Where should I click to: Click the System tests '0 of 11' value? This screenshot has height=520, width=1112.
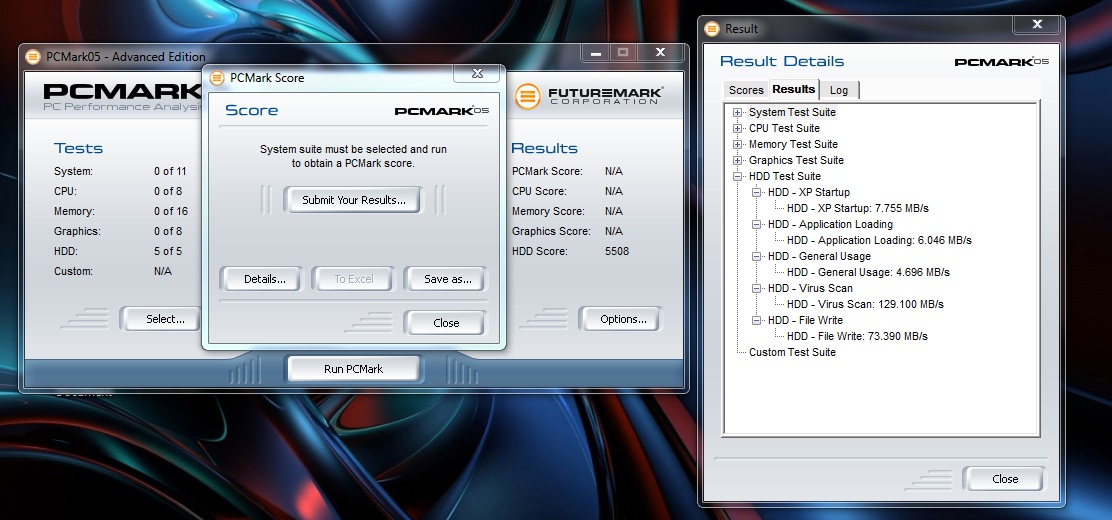[169, 171]
